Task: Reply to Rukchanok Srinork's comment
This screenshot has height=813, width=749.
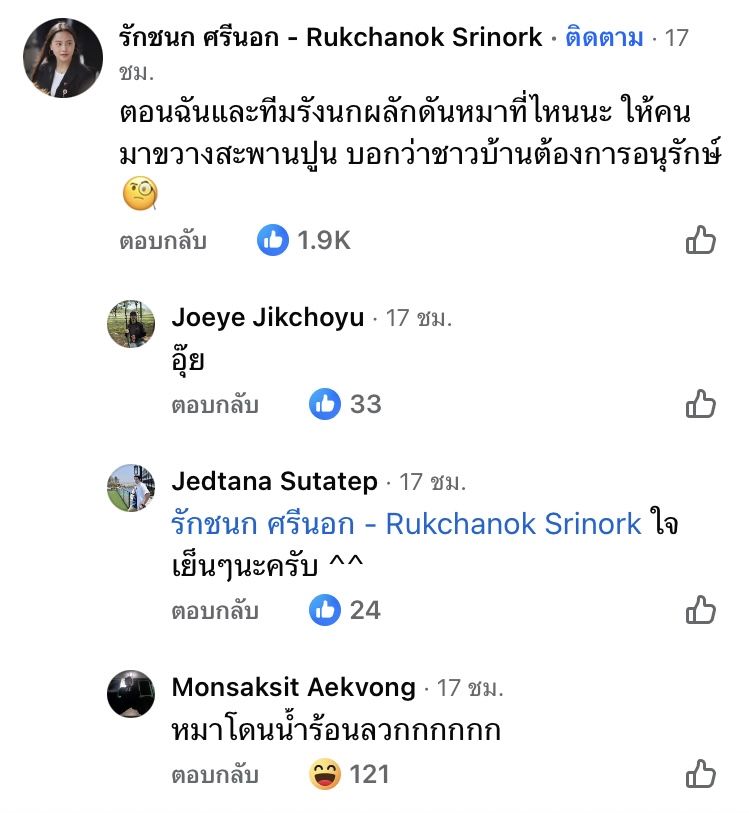Action: [162, 241]
